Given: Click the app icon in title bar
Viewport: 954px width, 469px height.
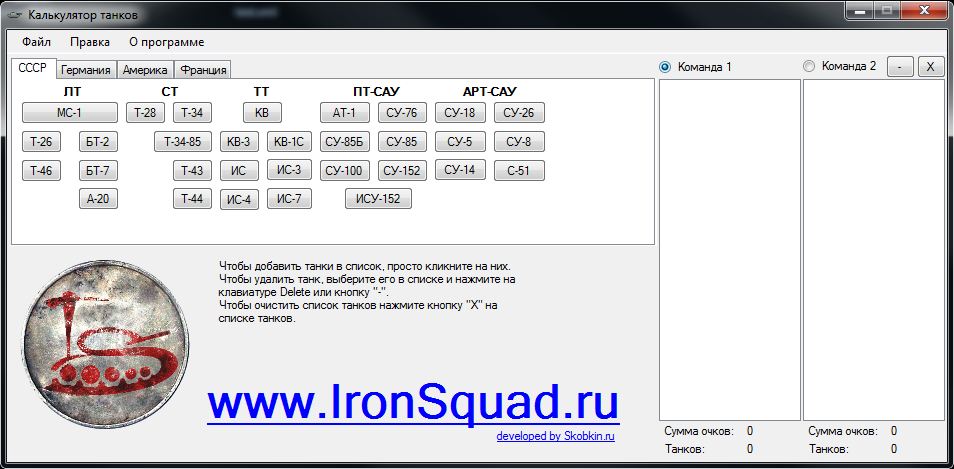Looking at the screenshot, I should (x=14, y=15).
